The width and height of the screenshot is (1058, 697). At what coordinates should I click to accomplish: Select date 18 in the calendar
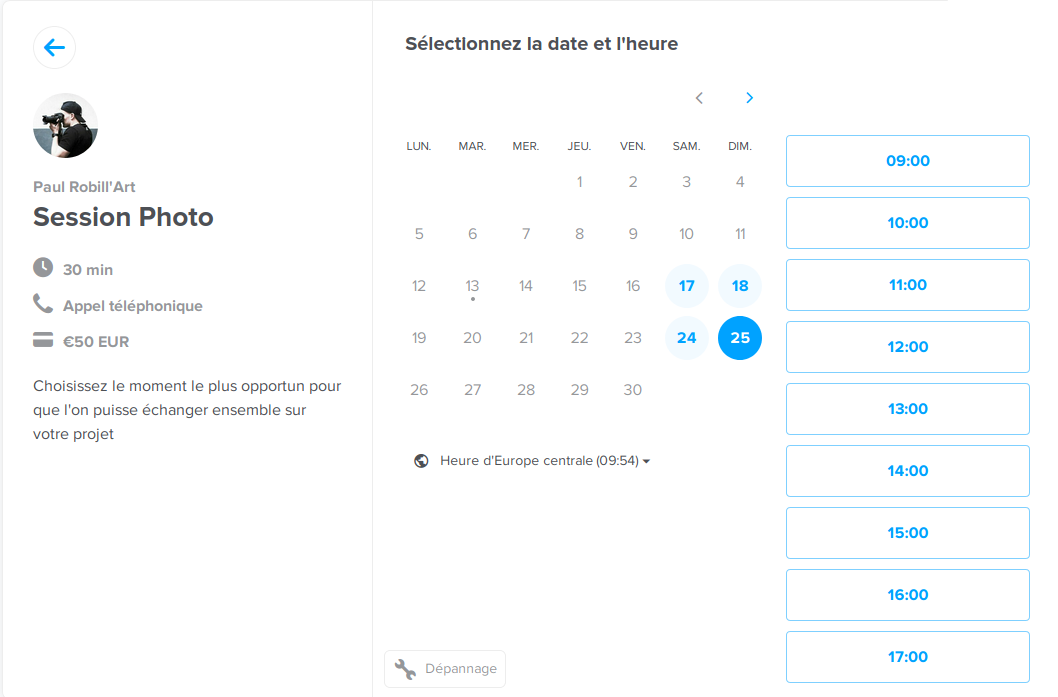(x=740, y=286)
